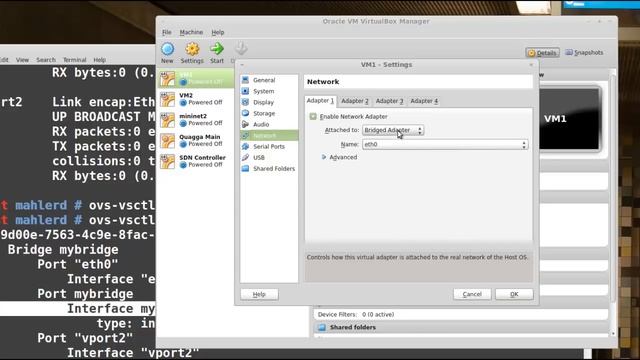Select the VM1 machine icon in list
The width and height of the screenshot is (640, 360).
coord(167,78)
